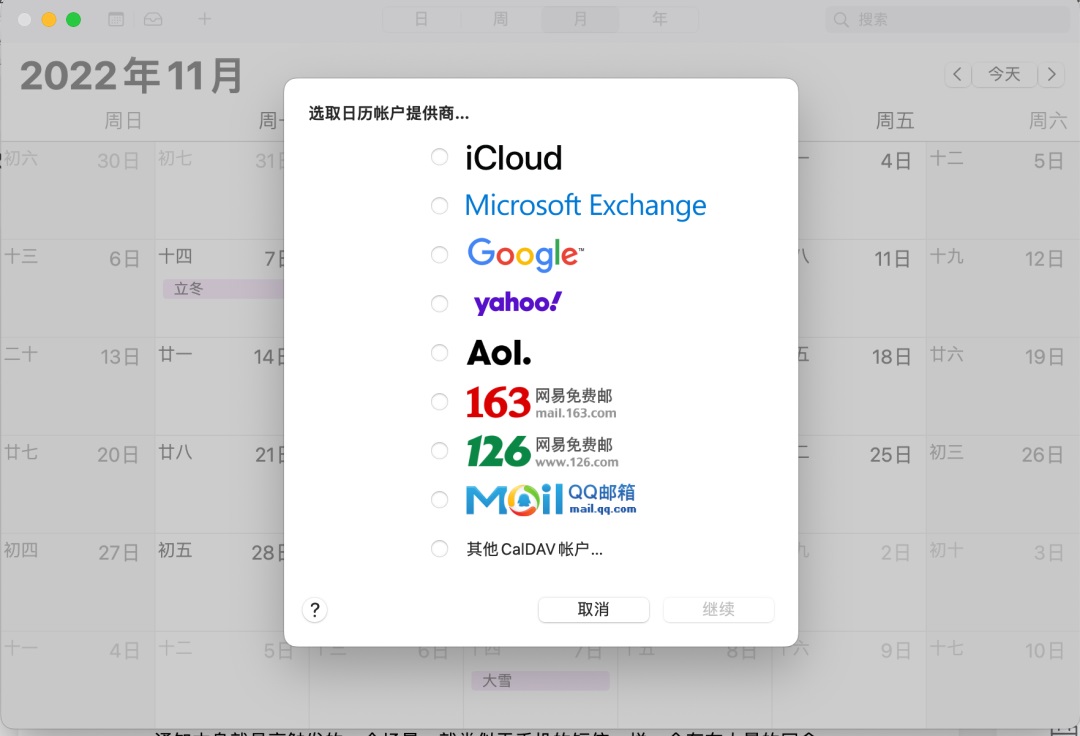Click the 周日 column header
1080x736 pixels.
tap(123, 120)
